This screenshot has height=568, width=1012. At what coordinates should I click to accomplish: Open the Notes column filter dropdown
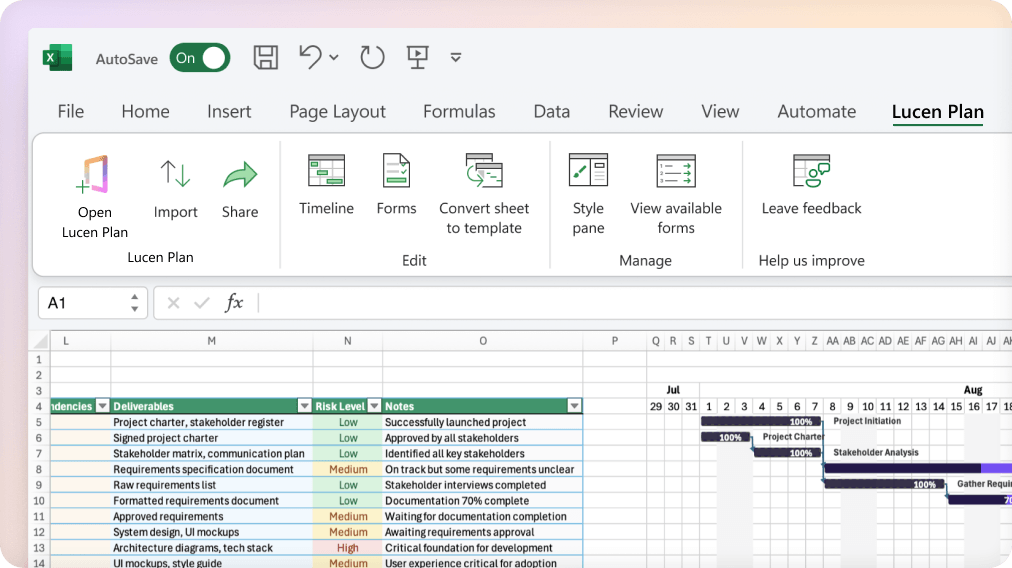point(574,406)
